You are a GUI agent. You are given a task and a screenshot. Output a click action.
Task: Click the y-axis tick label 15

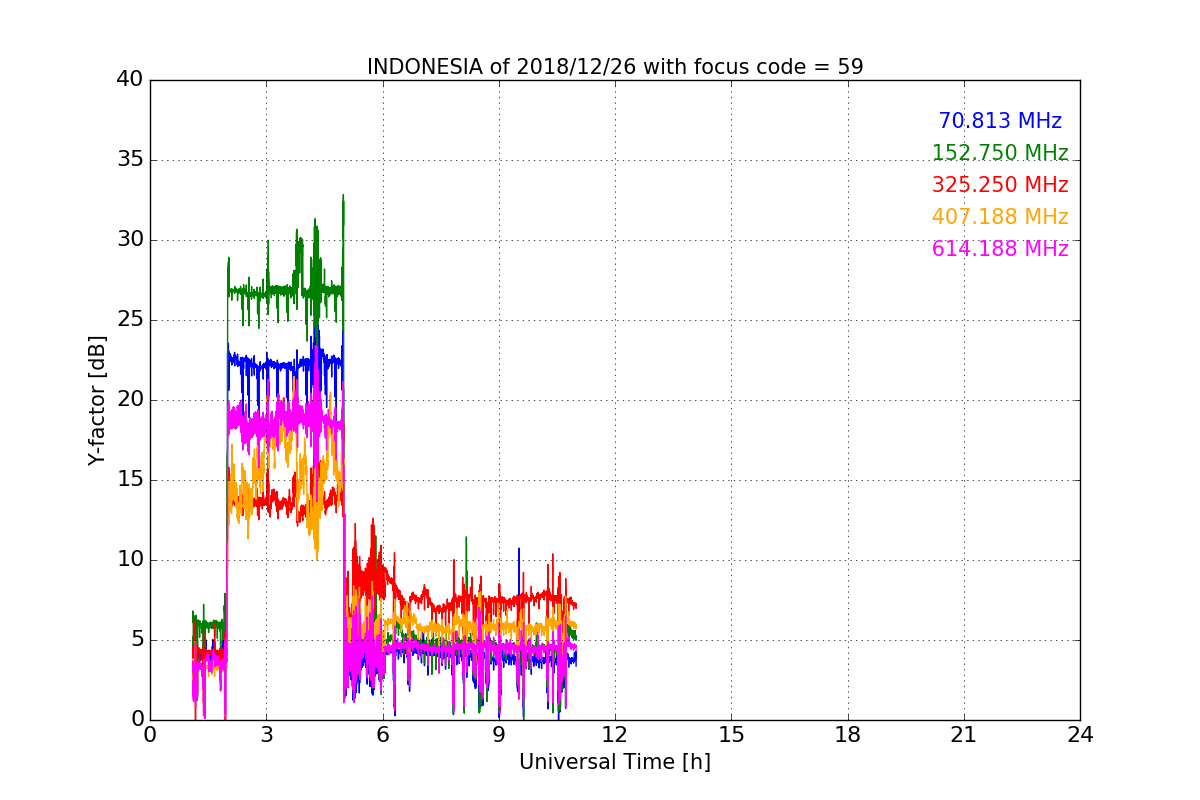[130, 480]
